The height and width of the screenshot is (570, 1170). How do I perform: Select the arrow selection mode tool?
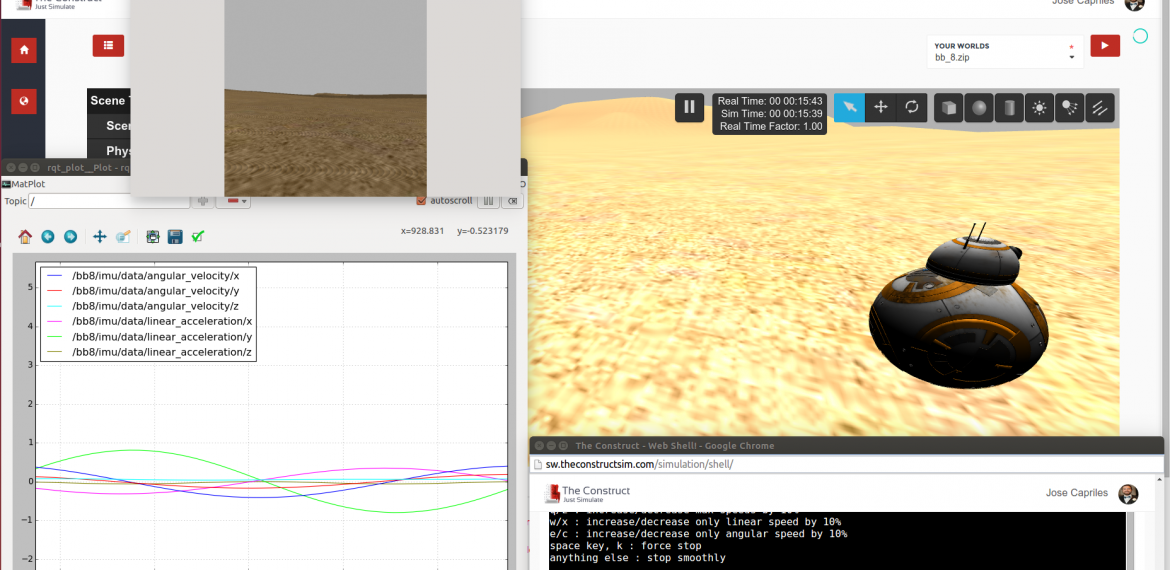849,107
